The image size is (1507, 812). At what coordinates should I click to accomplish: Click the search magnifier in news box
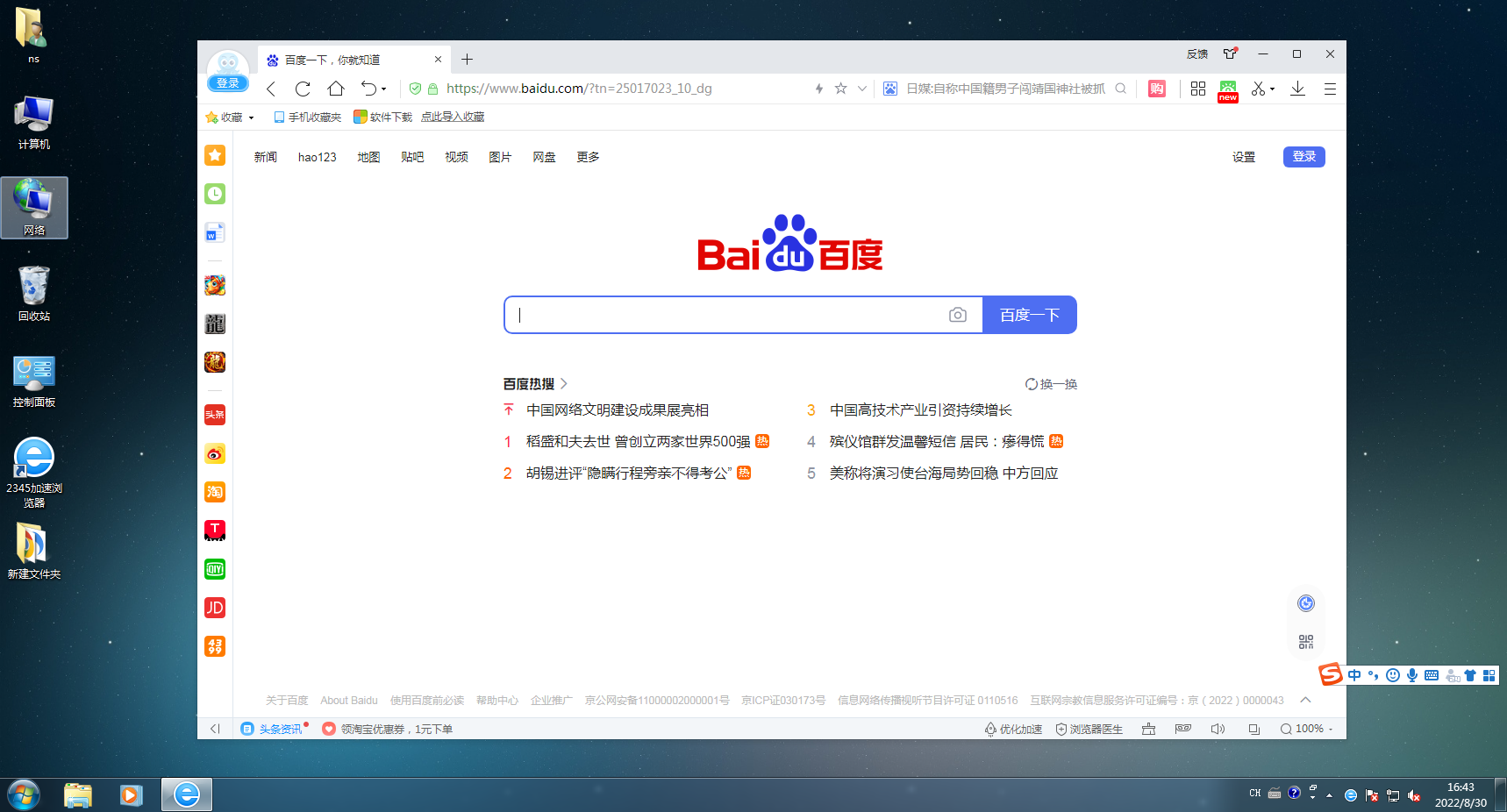tap(1120, 89)
